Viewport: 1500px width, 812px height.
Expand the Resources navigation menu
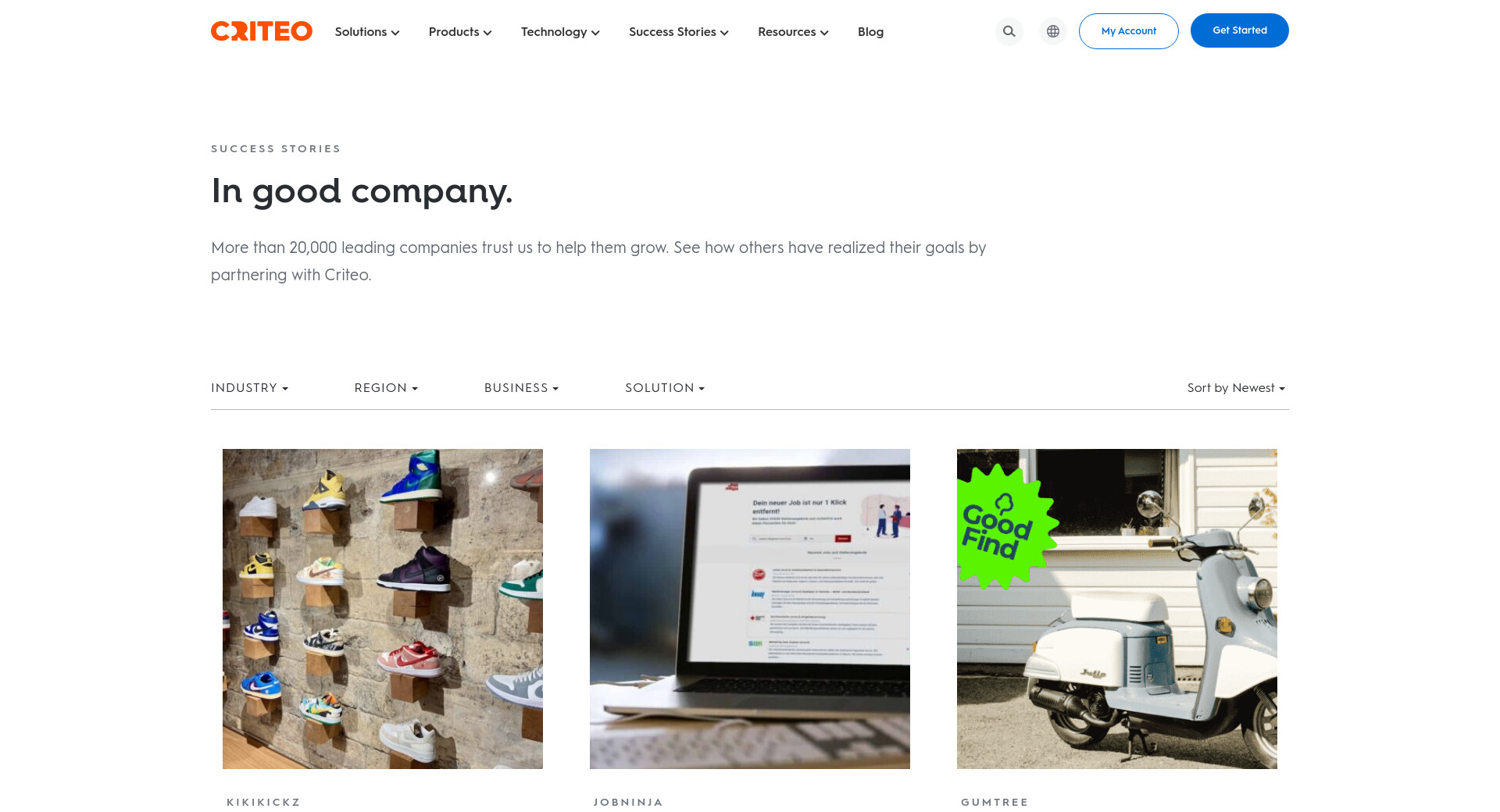793,32
